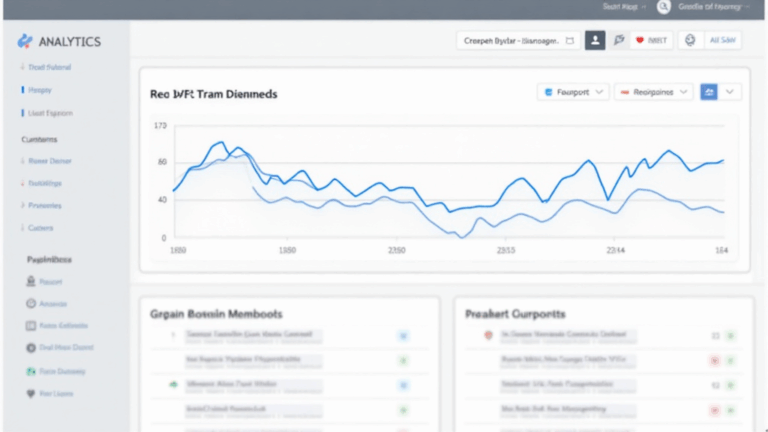Toggle the blue chart view button

pos(709,92)
